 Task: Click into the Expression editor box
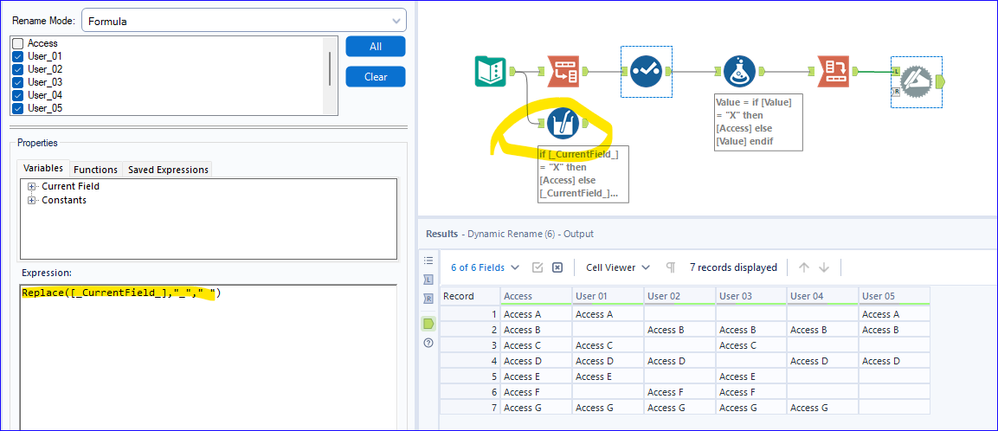coord(208,357)
